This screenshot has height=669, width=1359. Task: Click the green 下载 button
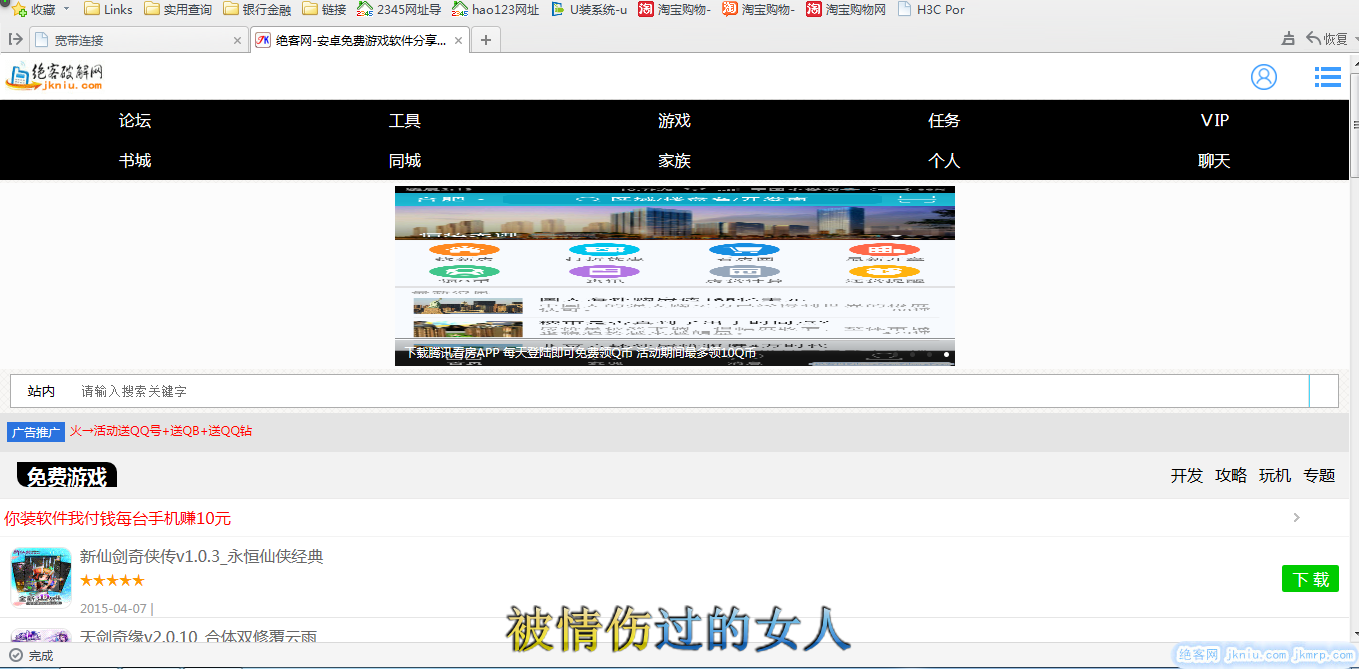pos(1309,579)
